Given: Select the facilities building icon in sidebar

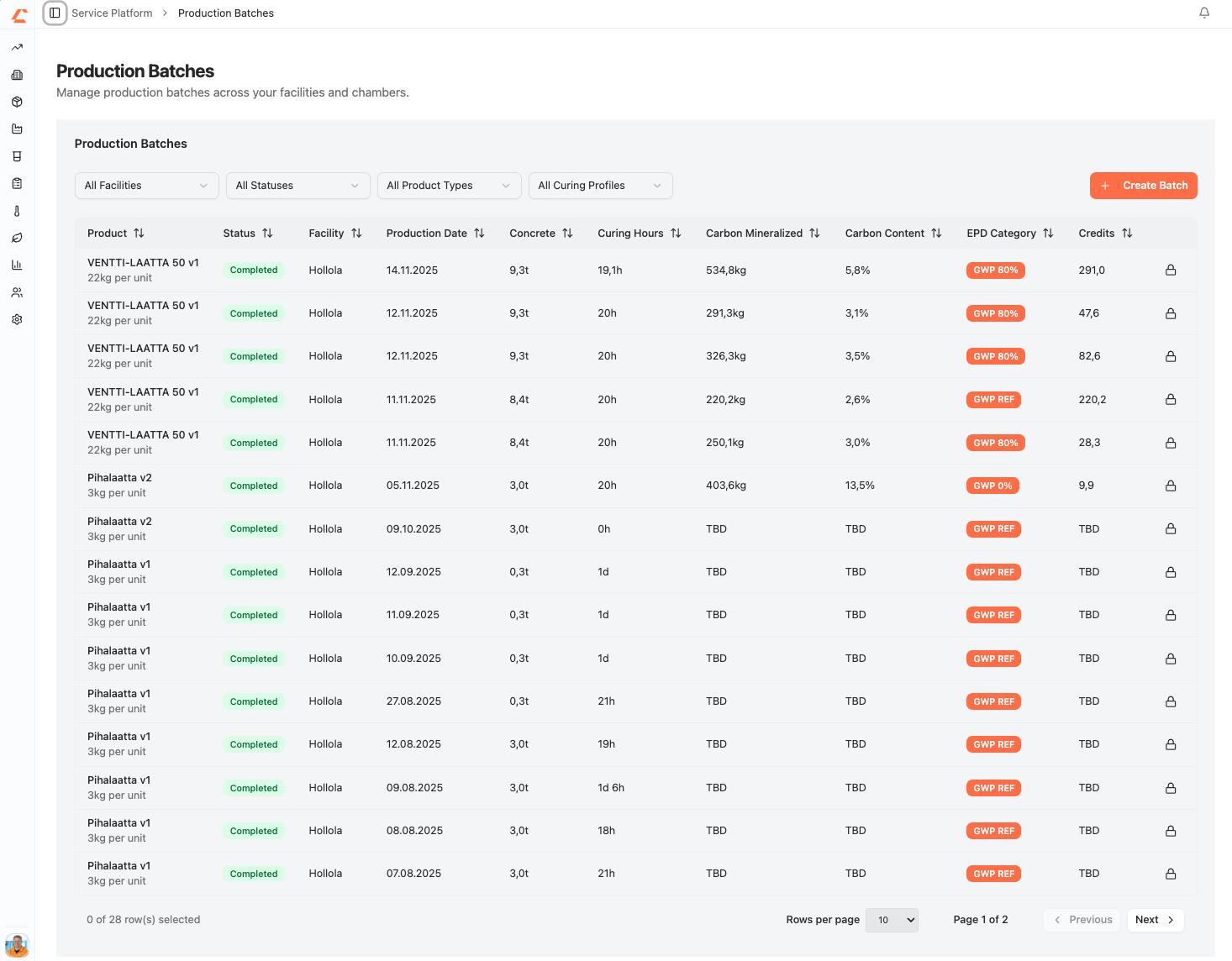Looking at the screenshot, I should (x=17, y=74).
